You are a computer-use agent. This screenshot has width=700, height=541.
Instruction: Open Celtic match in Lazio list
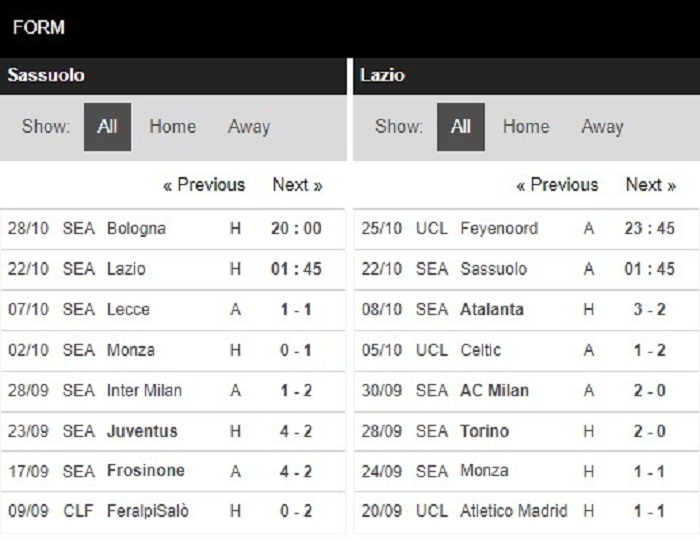click(527, 350)
